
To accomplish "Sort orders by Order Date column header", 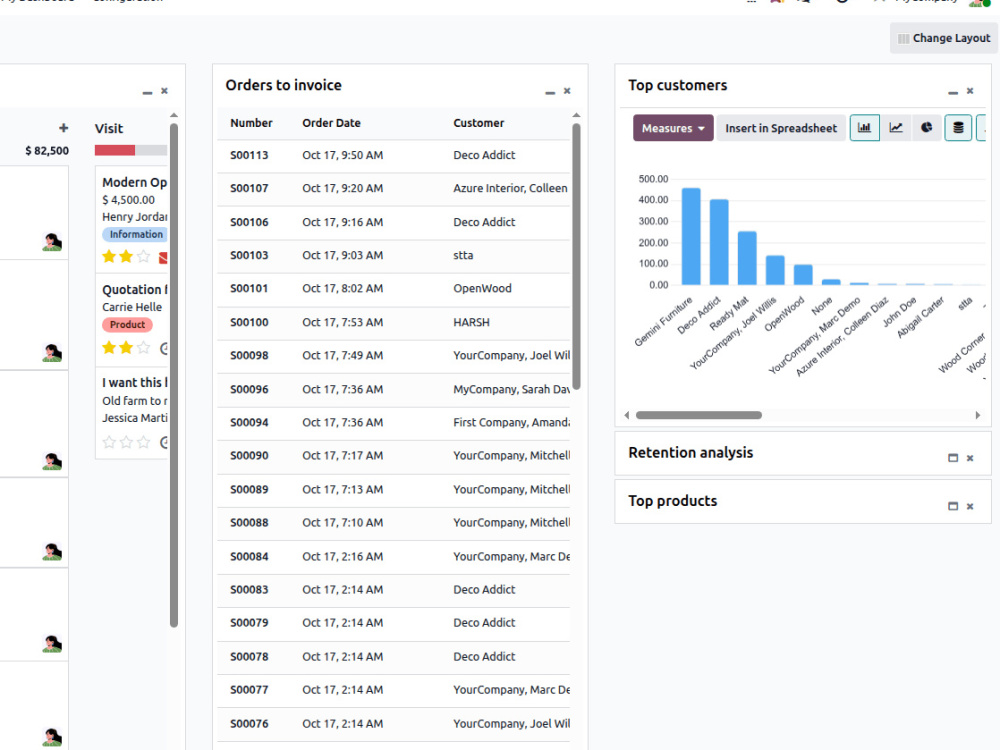I will tap(331, 123).
